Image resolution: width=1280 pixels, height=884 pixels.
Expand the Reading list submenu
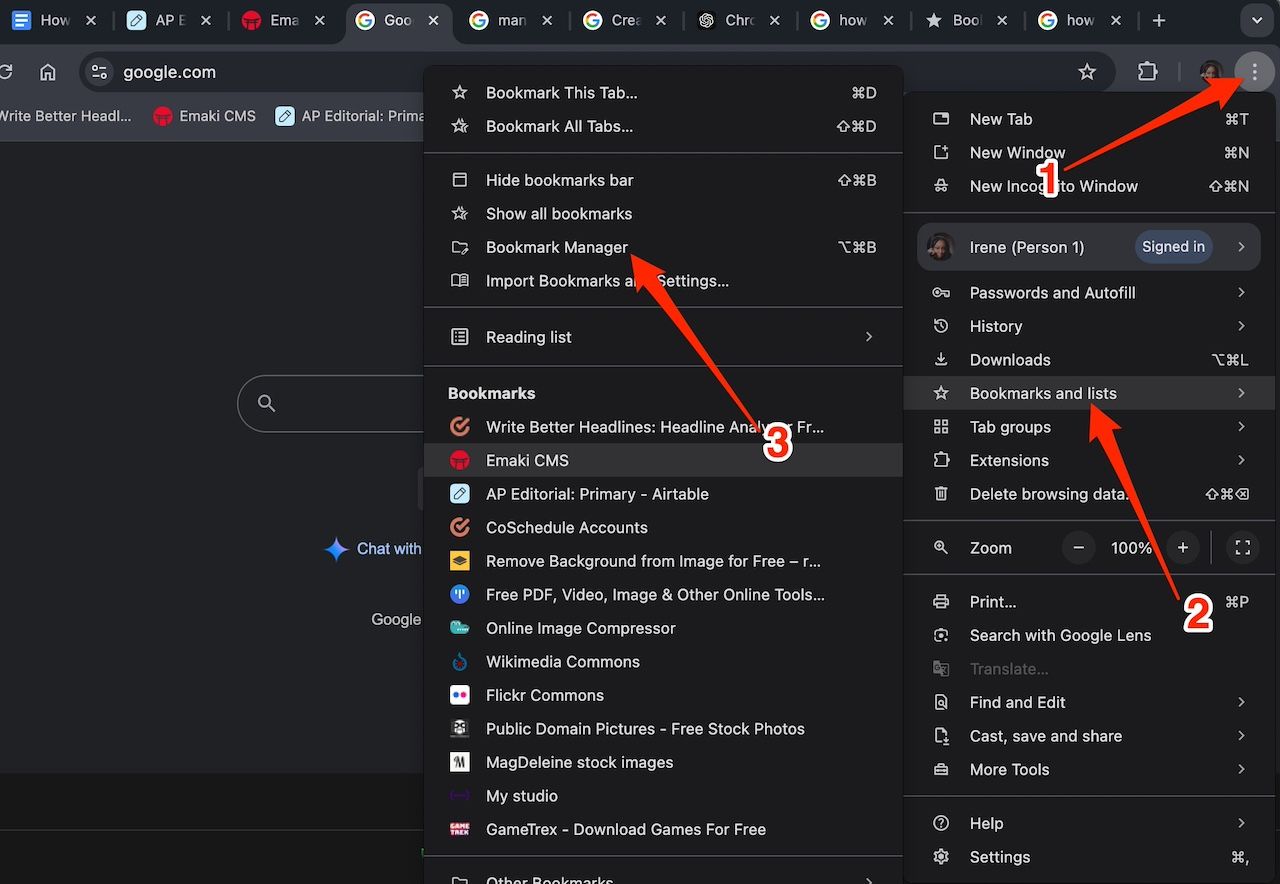pos(663,337)
